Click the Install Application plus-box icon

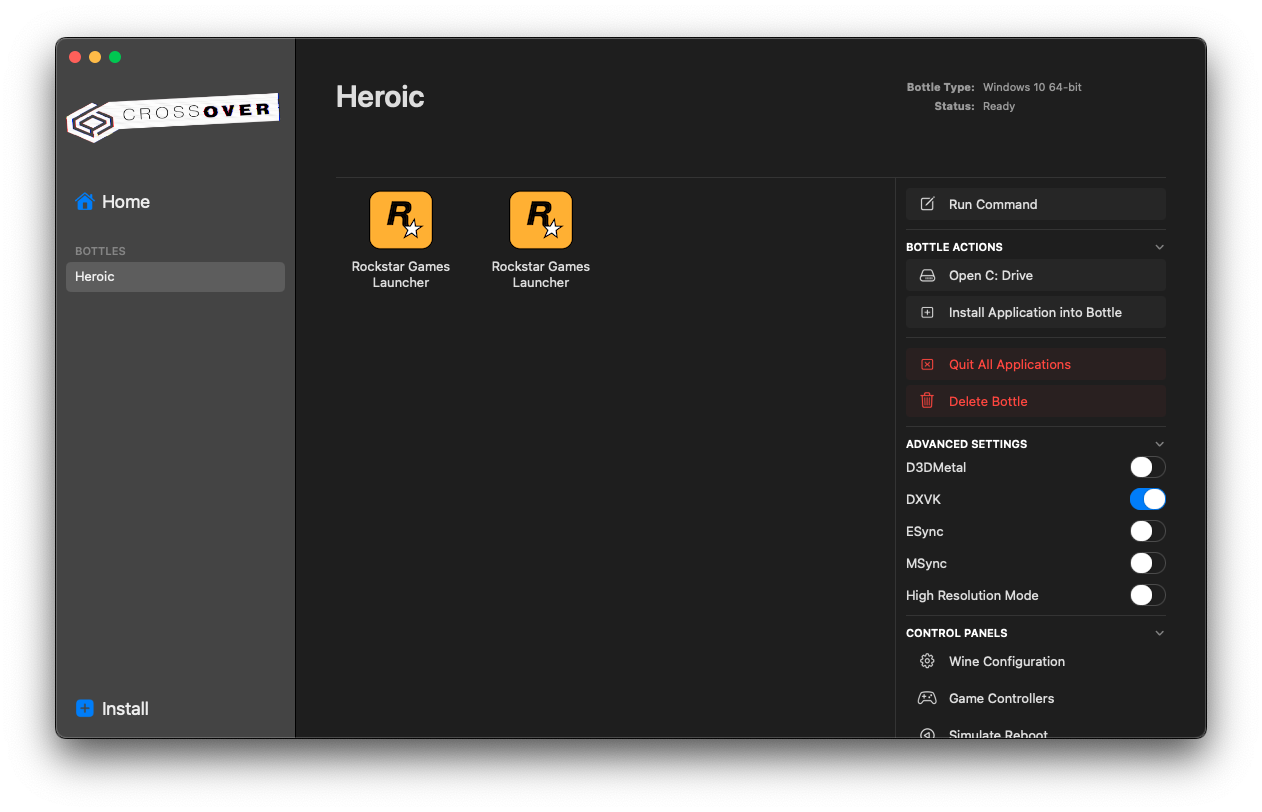point(927,312)
